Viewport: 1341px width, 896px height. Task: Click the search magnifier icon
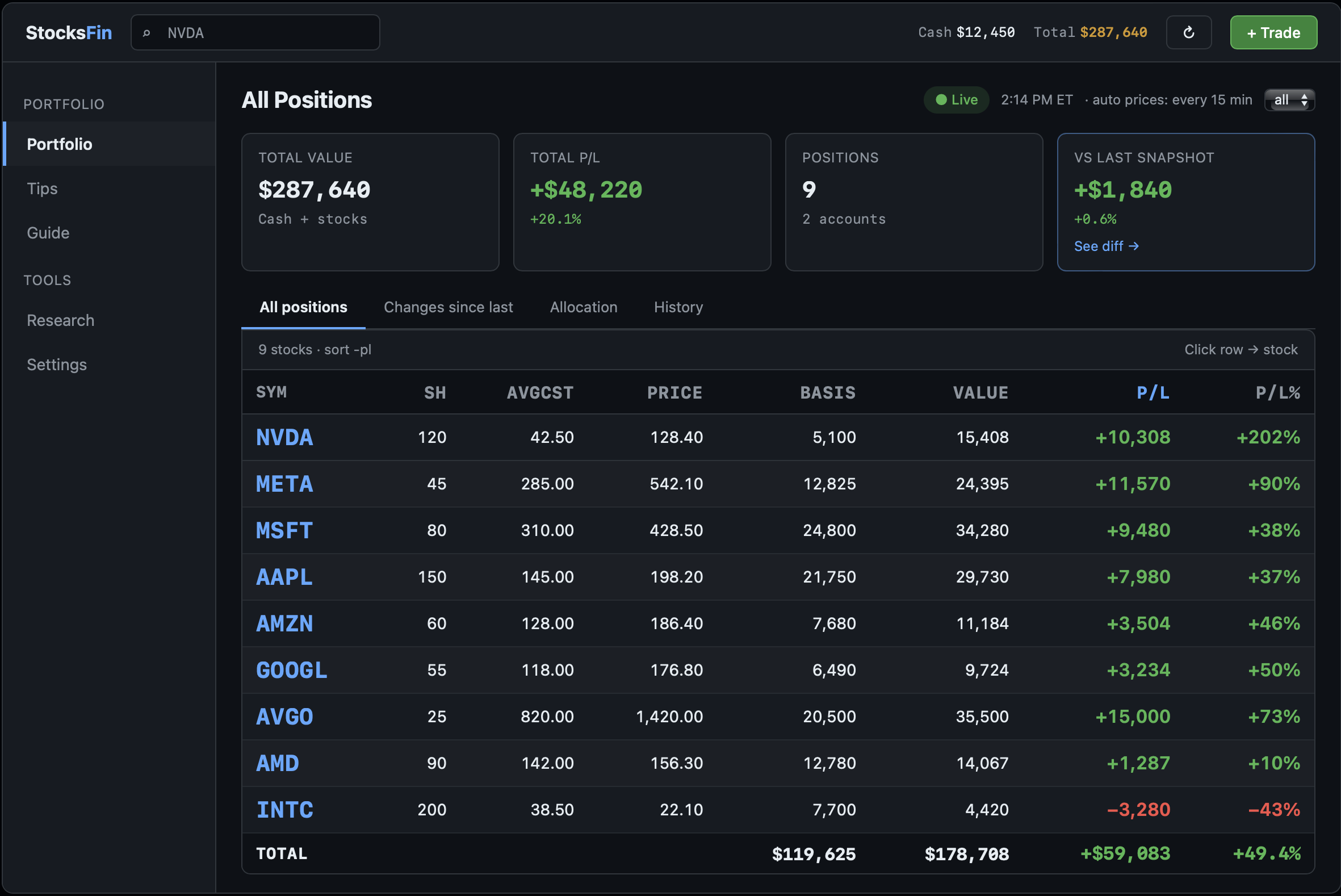pyautogui.click(x=146, y=33)
